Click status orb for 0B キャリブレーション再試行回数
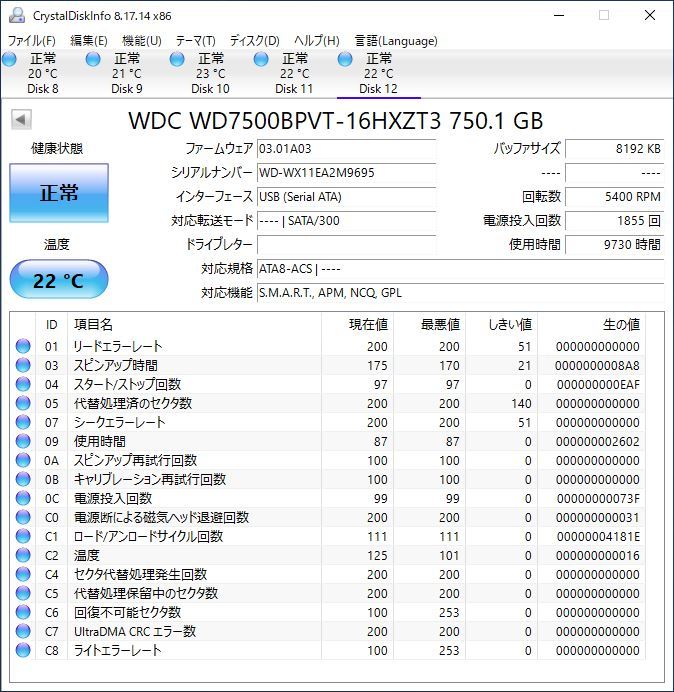674x692 pixels. [x=23, y=479]
